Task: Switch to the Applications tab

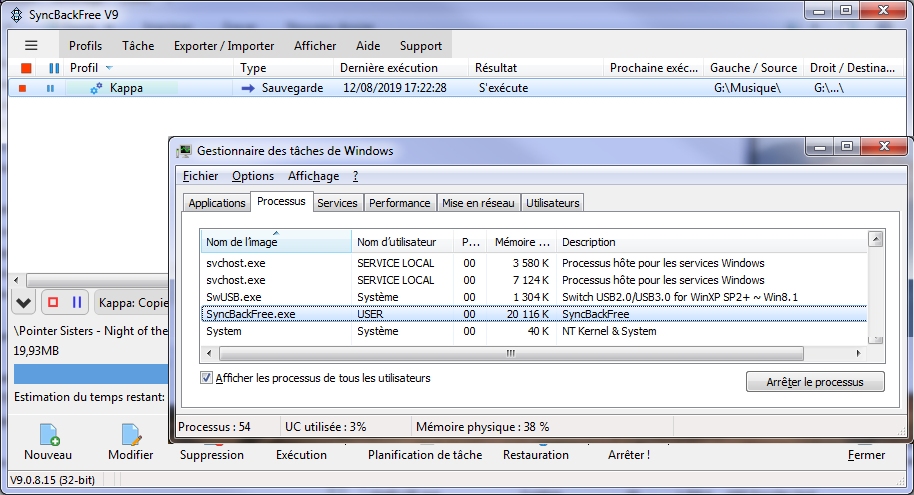Action: pos(217,203)
